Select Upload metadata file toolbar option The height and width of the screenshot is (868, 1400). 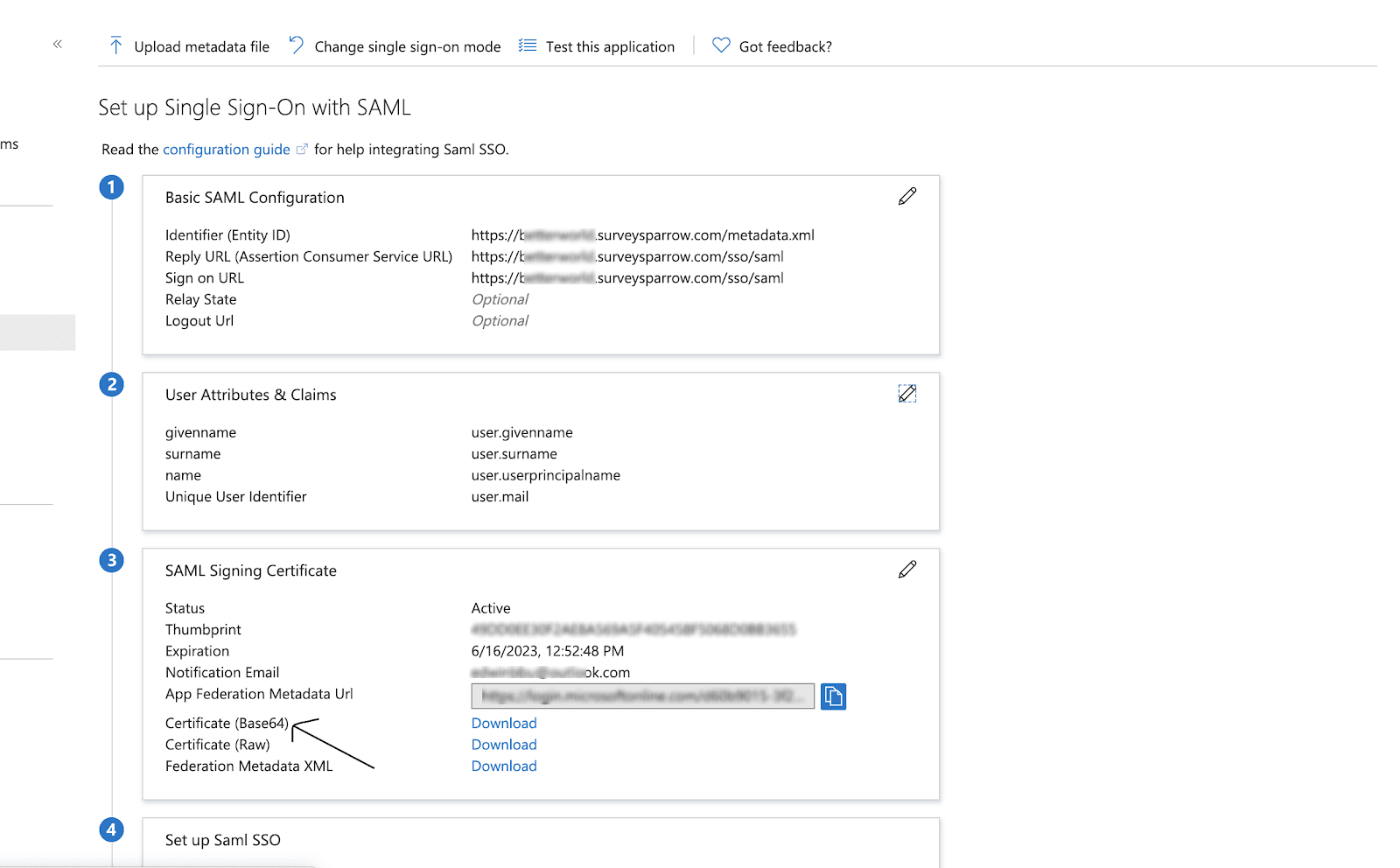[x=201, y=46]
